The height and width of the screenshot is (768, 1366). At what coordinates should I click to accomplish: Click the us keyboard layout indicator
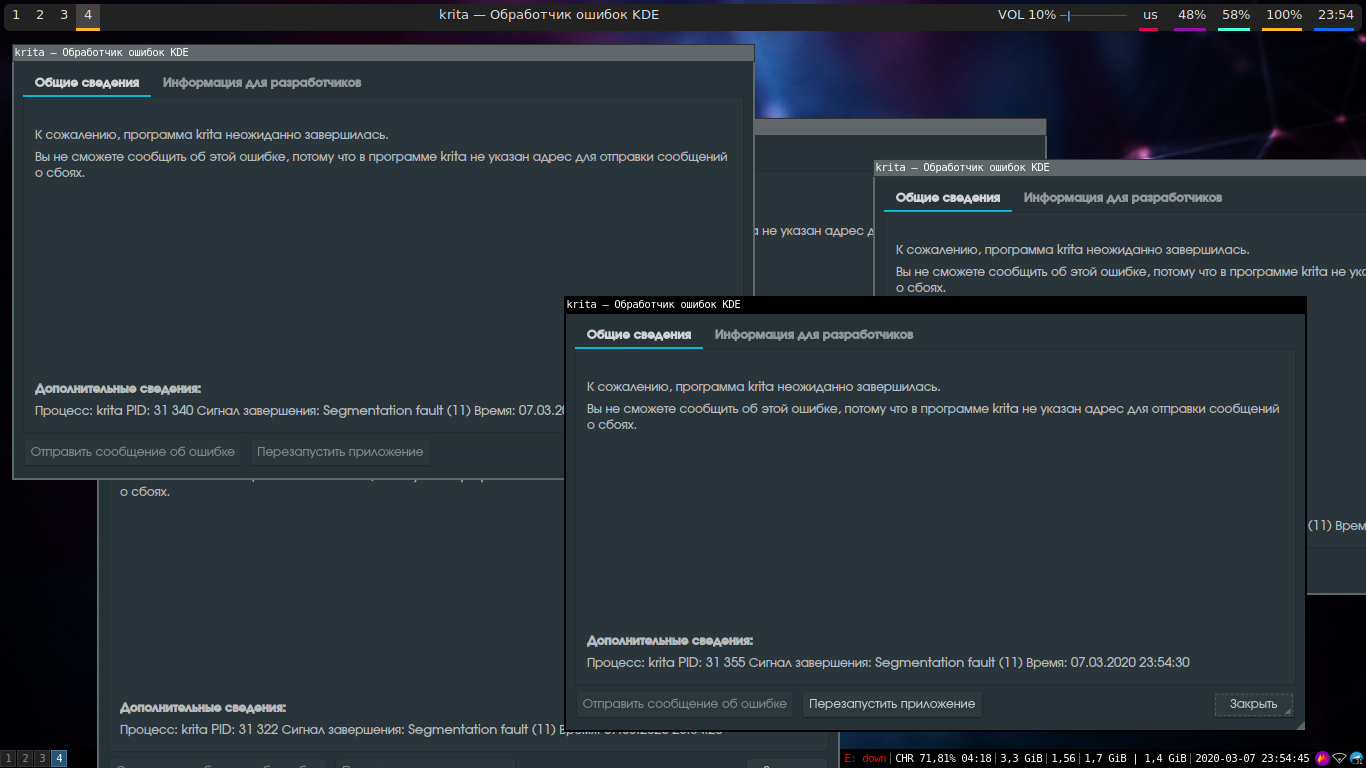1151,15
